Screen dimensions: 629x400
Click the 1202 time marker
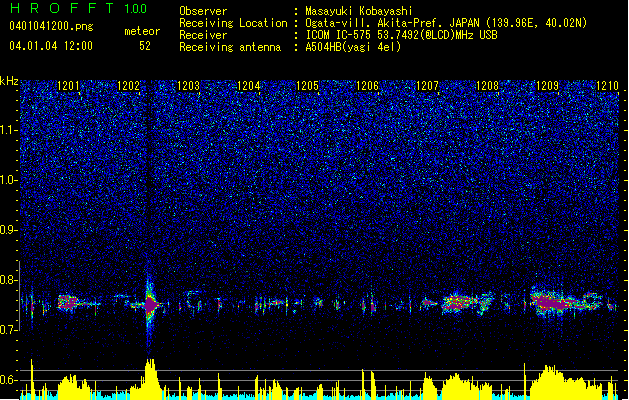[x=128, y=86]
